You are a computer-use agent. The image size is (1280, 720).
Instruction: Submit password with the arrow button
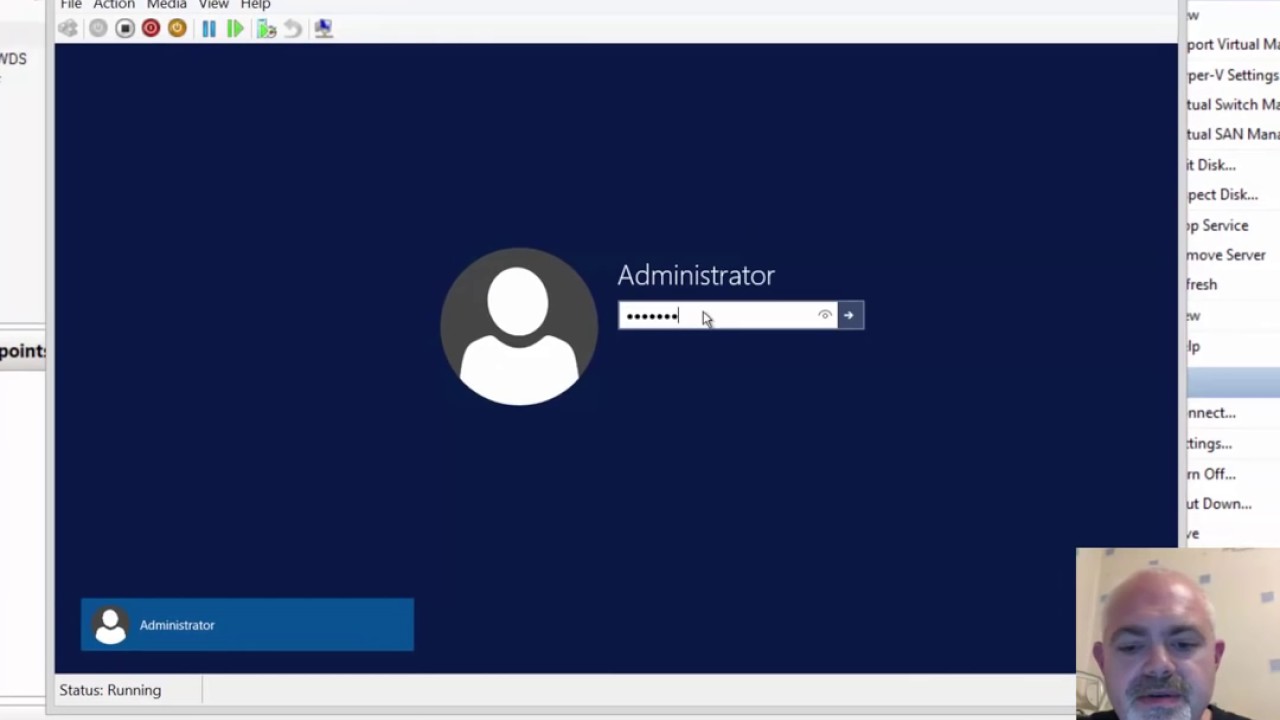[x=850, y=316]
